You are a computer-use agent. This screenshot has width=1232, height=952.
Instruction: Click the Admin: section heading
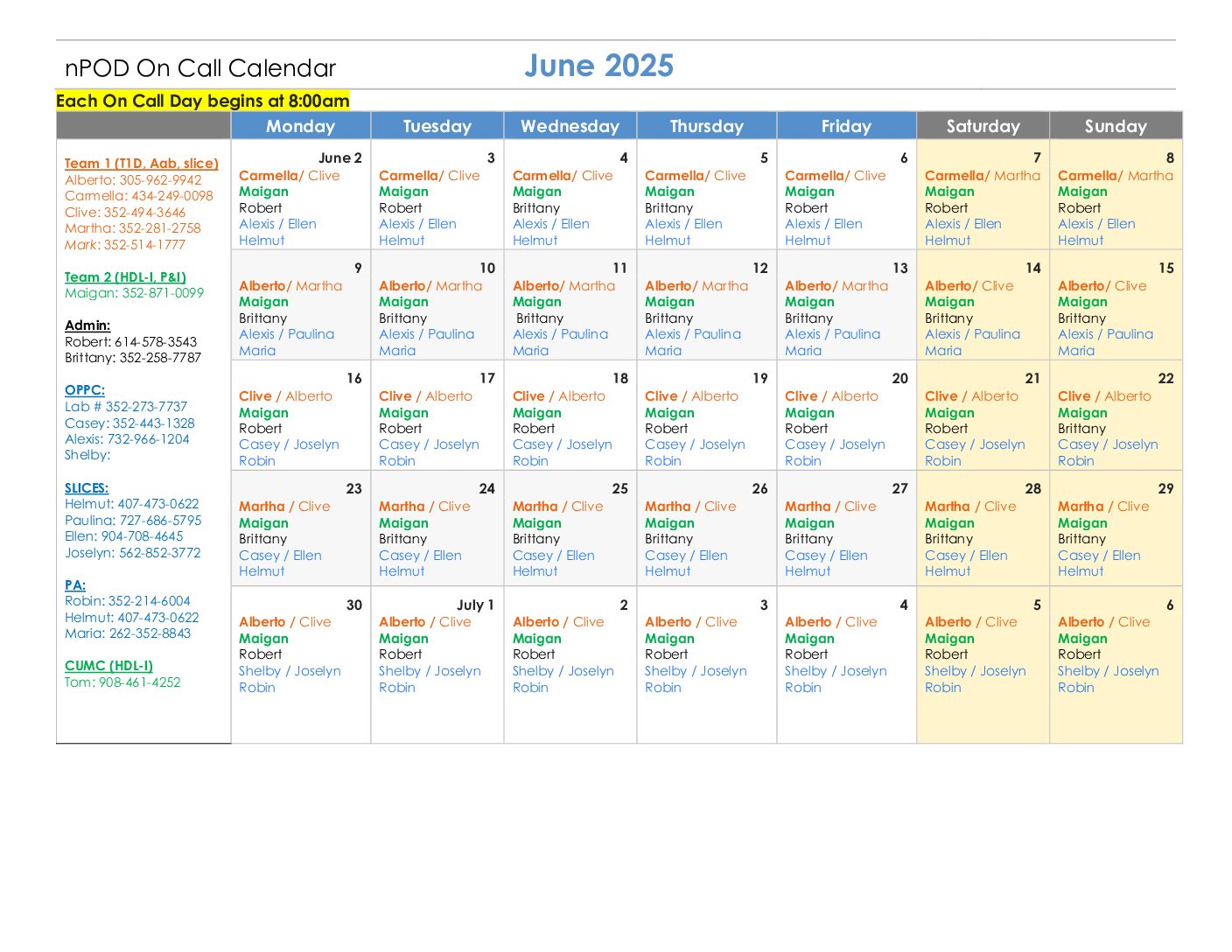point(87,325)
